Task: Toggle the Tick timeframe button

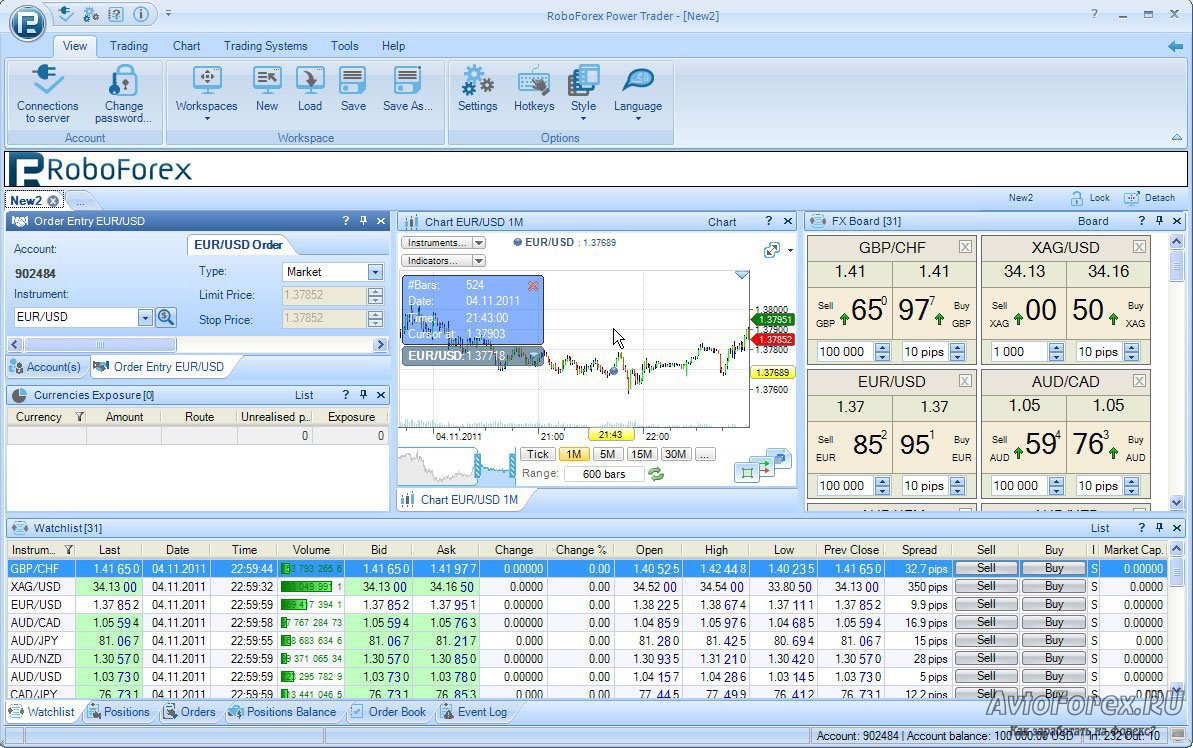Action: point(538,454)
